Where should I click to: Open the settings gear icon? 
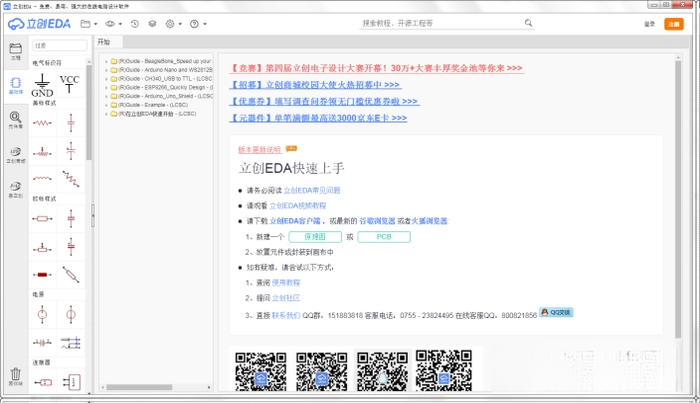170,24
